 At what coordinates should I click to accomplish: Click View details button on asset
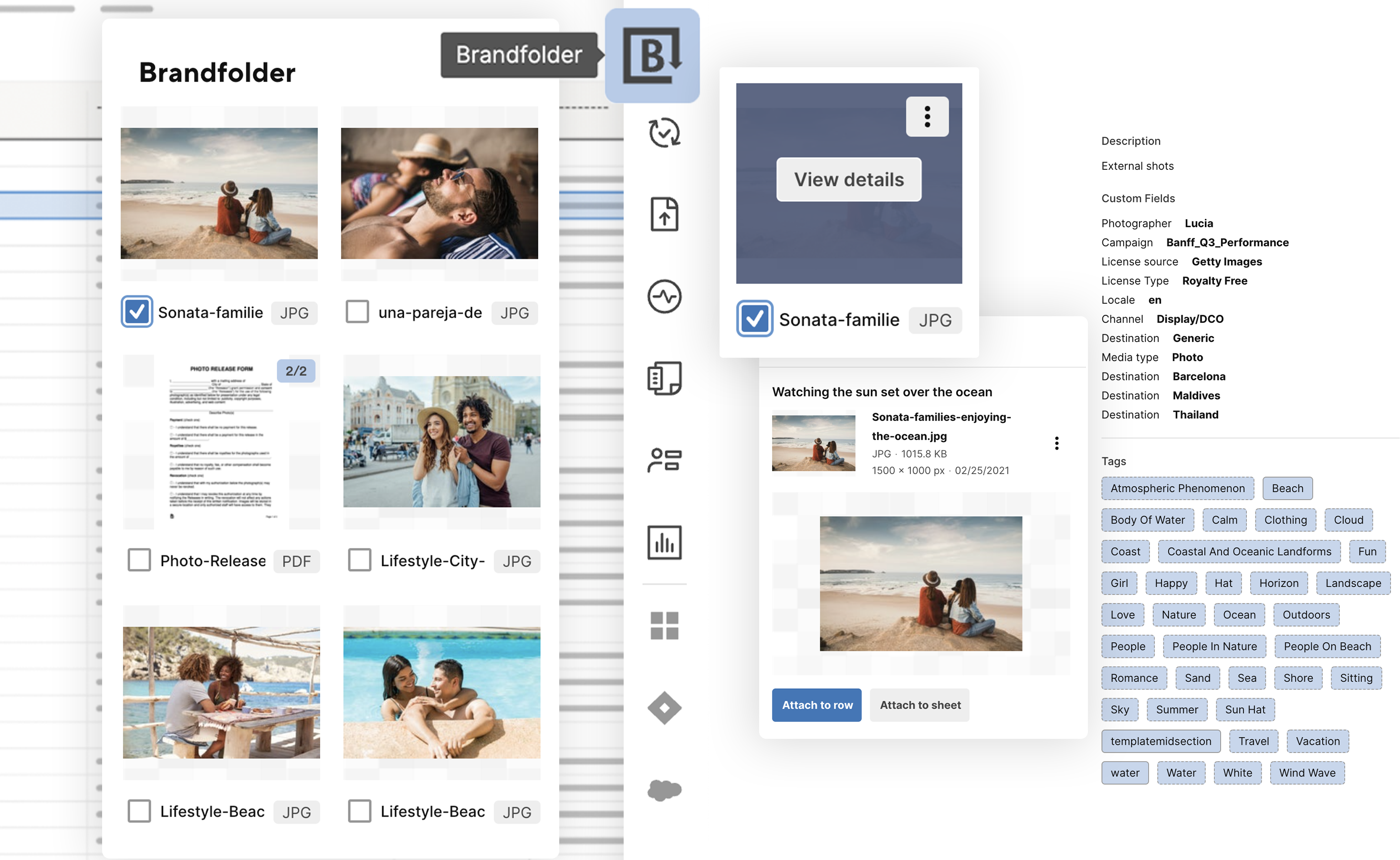[848, 179]
